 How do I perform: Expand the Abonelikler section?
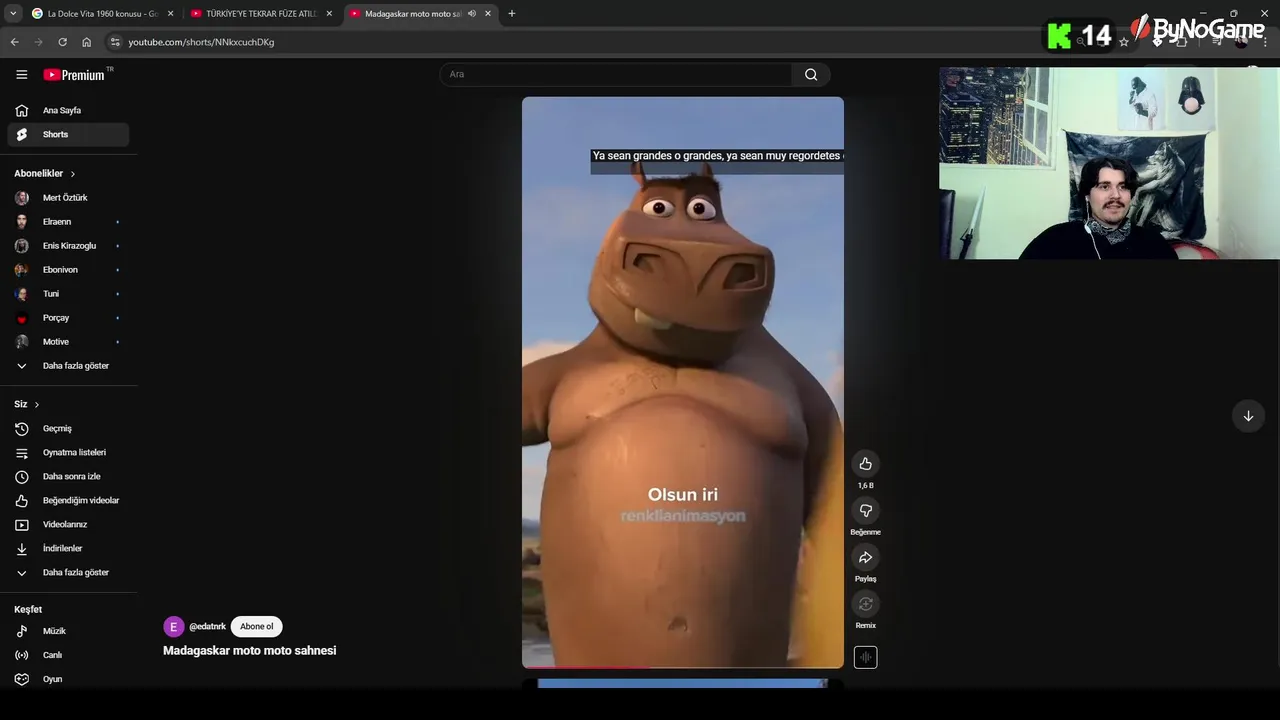[45, 173]
